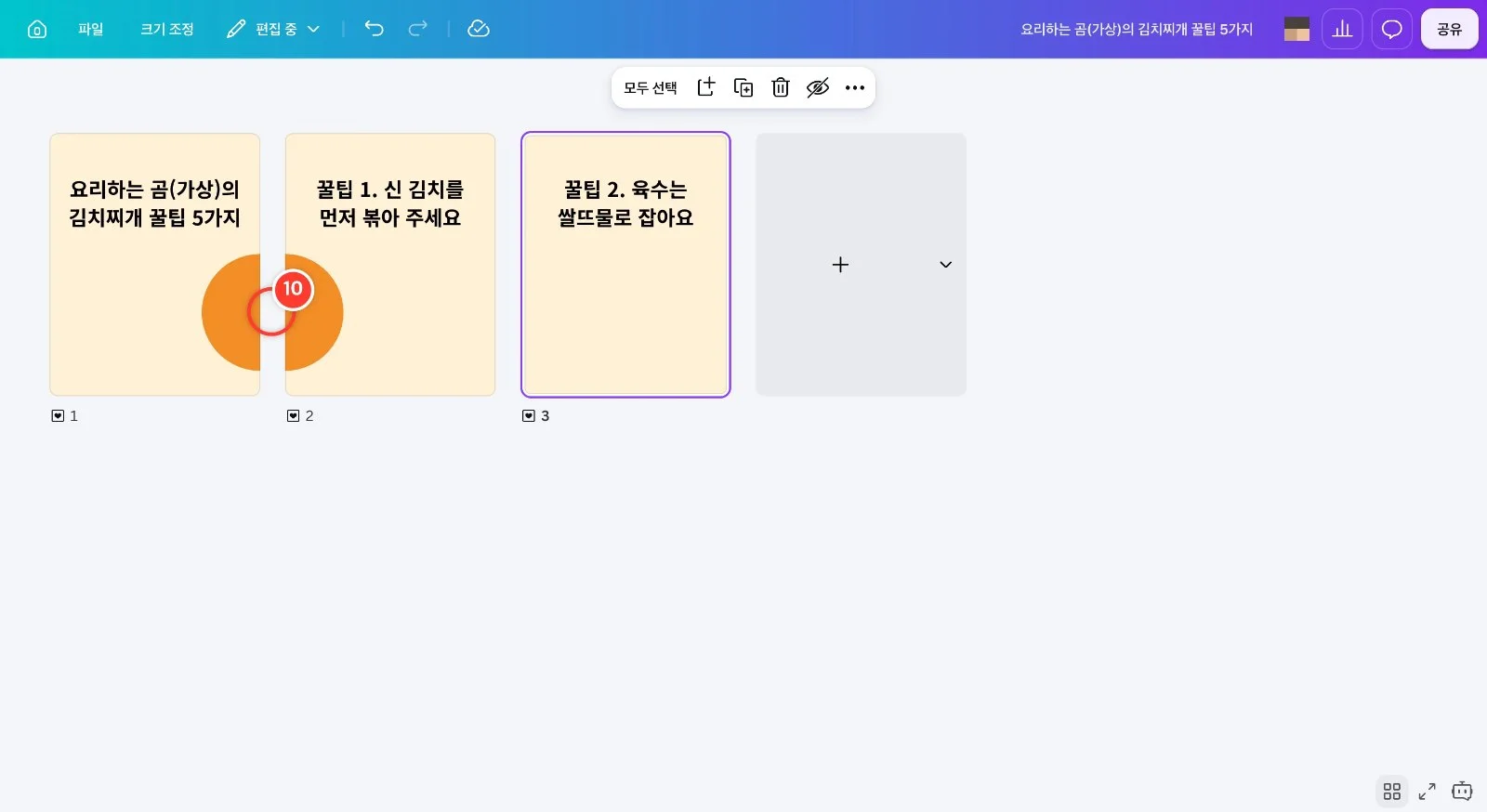Screen dimensions: 1487x812
Task: Open the analytics chart icon
Action: 1342,29
